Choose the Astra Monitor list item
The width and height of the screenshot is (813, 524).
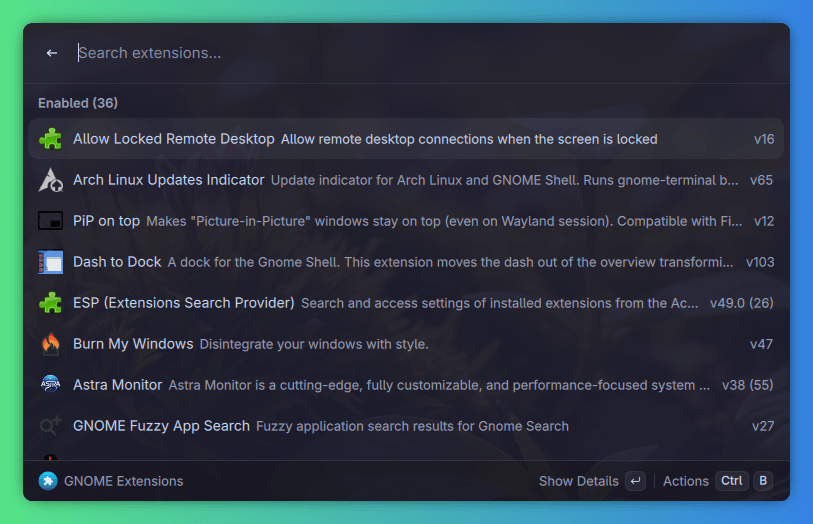tap(406, 385)
